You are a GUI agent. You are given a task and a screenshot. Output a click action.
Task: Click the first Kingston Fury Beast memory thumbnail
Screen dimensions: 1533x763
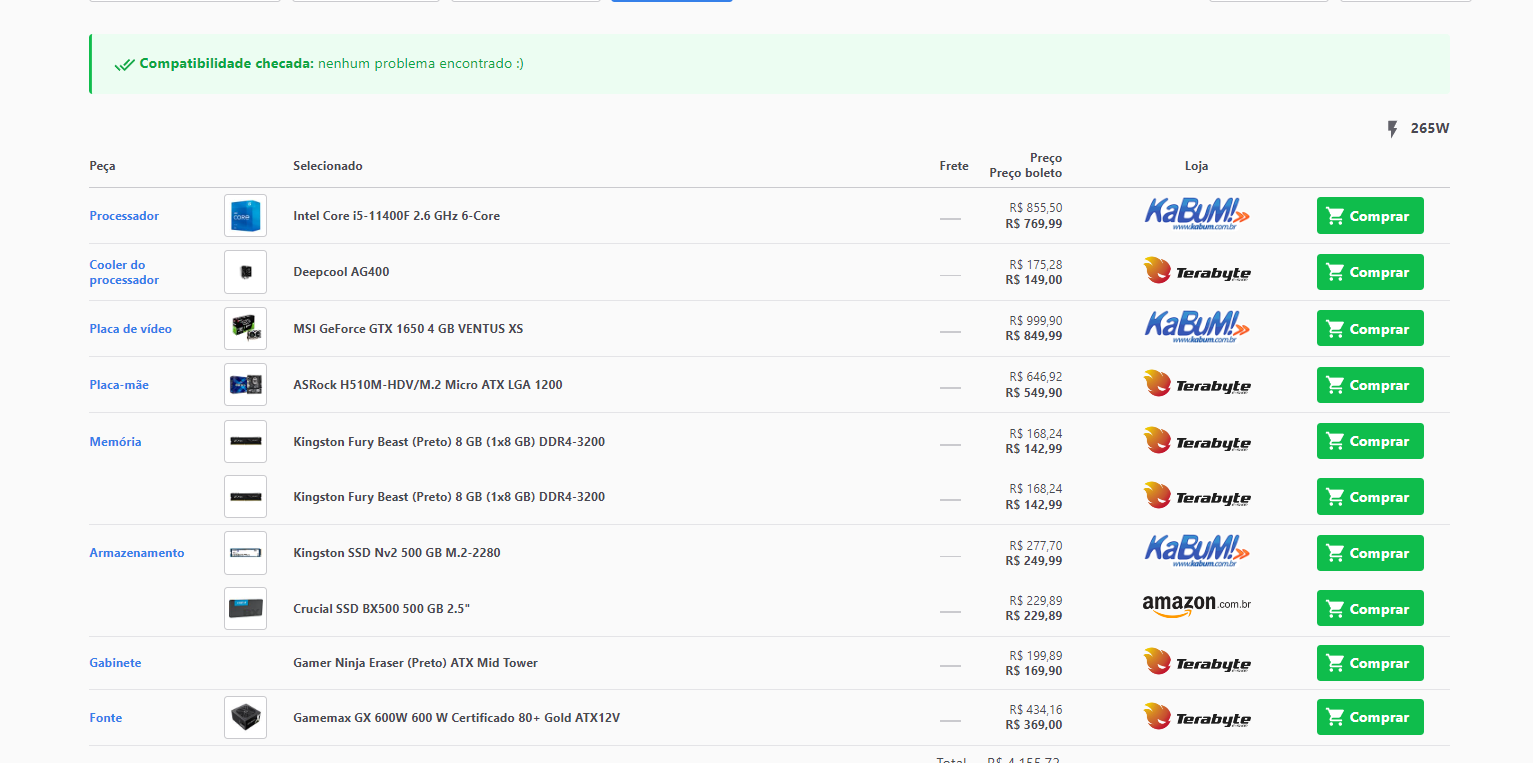[245, 441]
